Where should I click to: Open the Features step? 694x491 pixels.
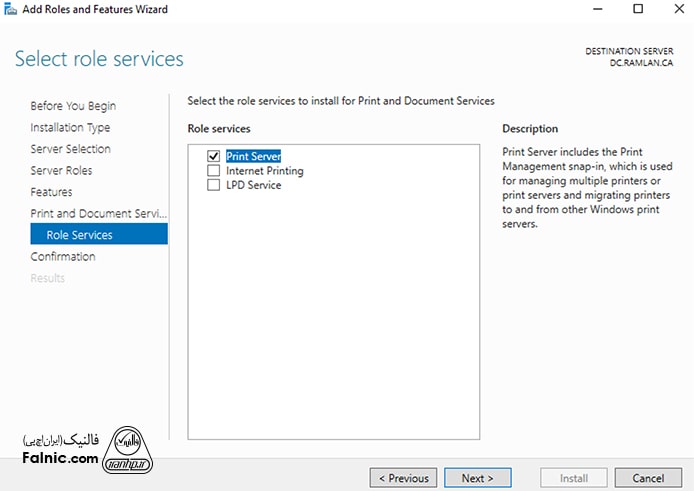point(51,192)
